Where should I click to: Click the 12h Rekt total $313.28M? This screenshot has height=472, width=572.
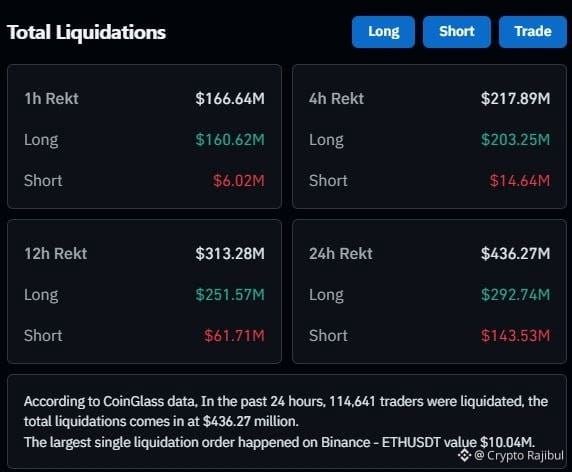230,254
